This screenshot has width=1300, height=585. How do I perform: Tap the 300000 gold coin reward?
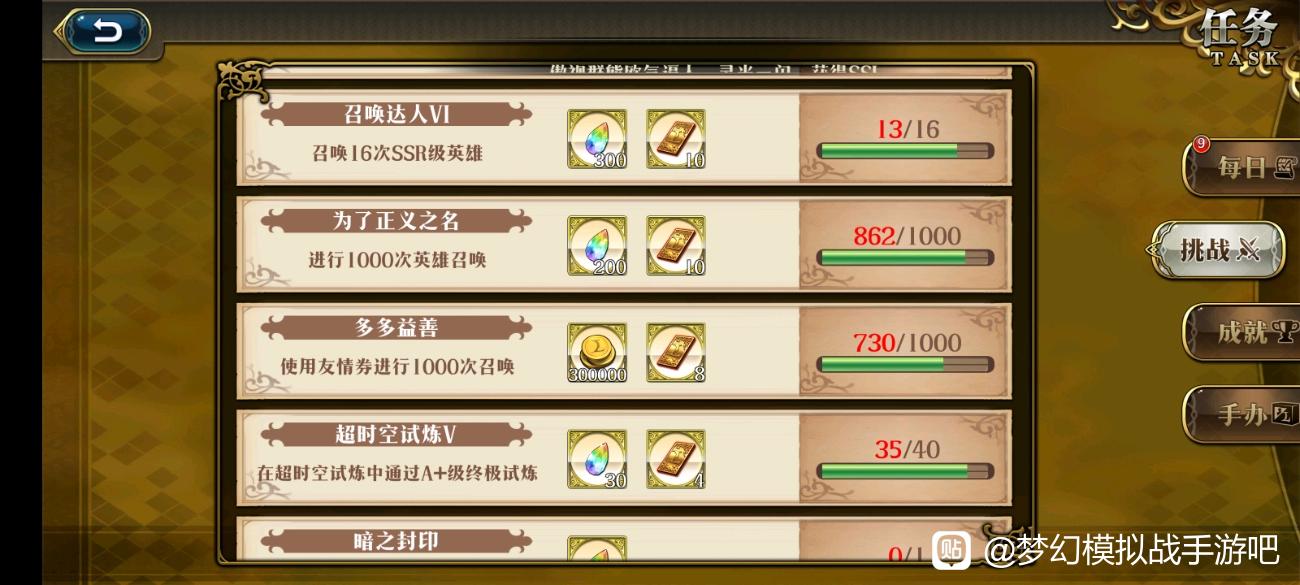point(597,352)
